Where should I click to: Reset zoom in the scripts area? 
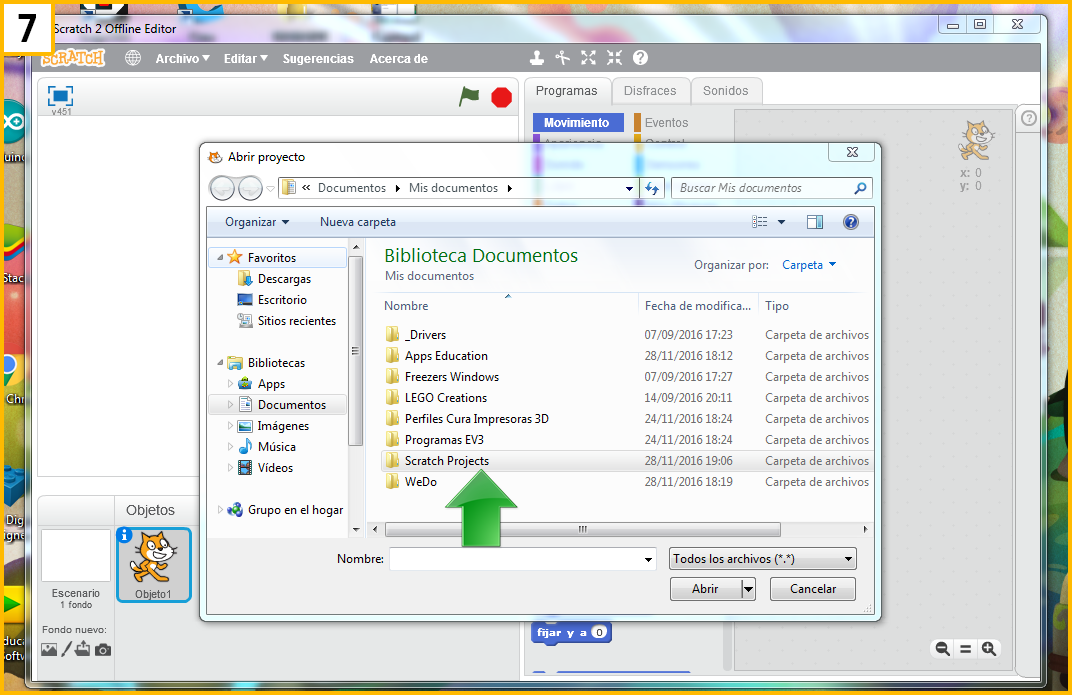[x=965, y=649]
